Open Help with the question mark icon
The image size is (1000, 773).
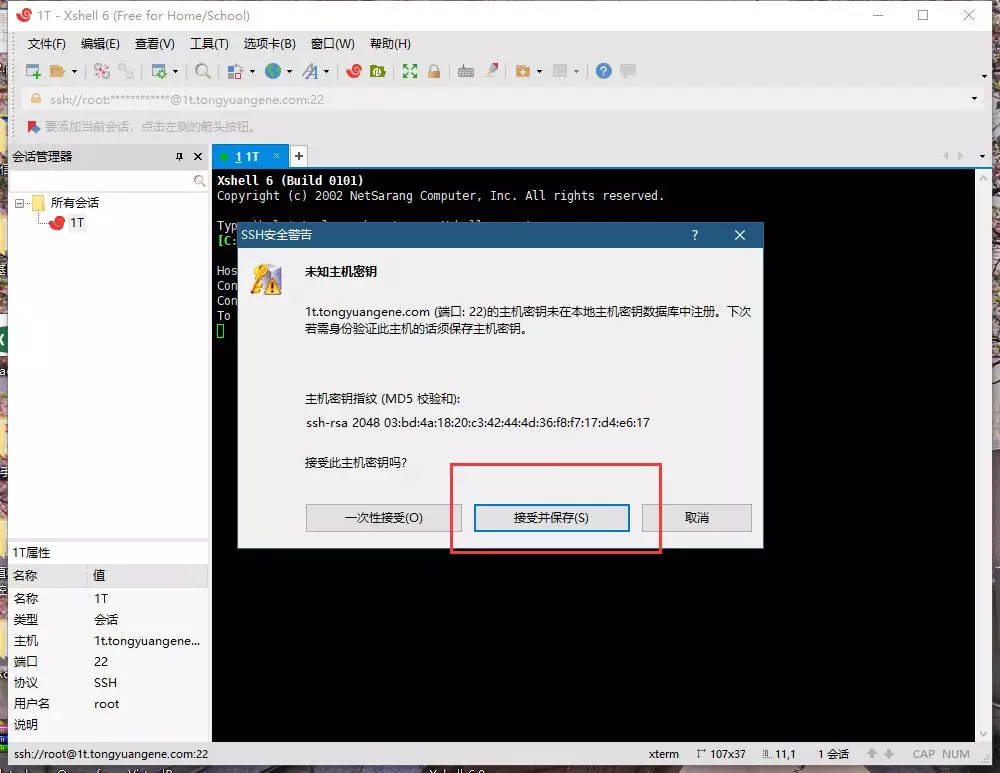click(x=604, y=70)
